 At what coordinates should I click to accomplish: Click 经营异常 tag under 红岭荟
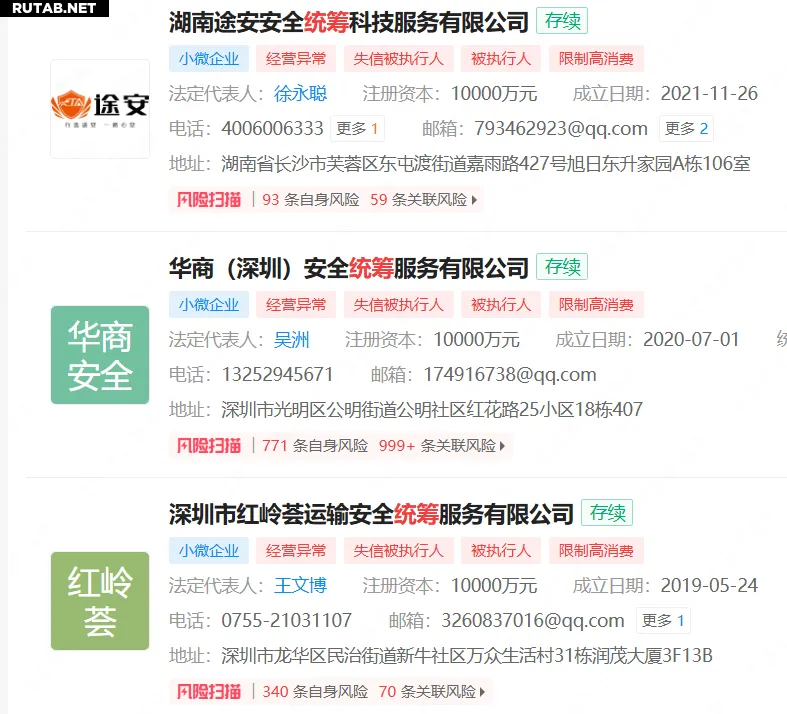296,550
